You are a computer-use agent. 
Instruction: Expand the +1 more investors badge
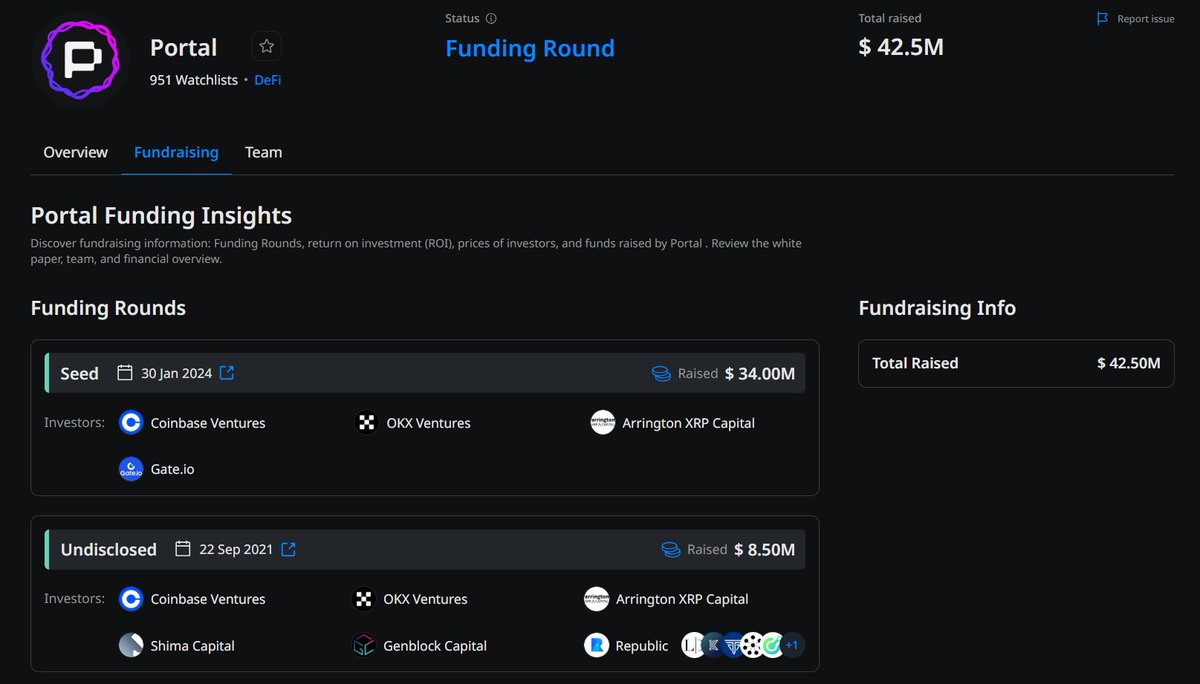point(792,646)
